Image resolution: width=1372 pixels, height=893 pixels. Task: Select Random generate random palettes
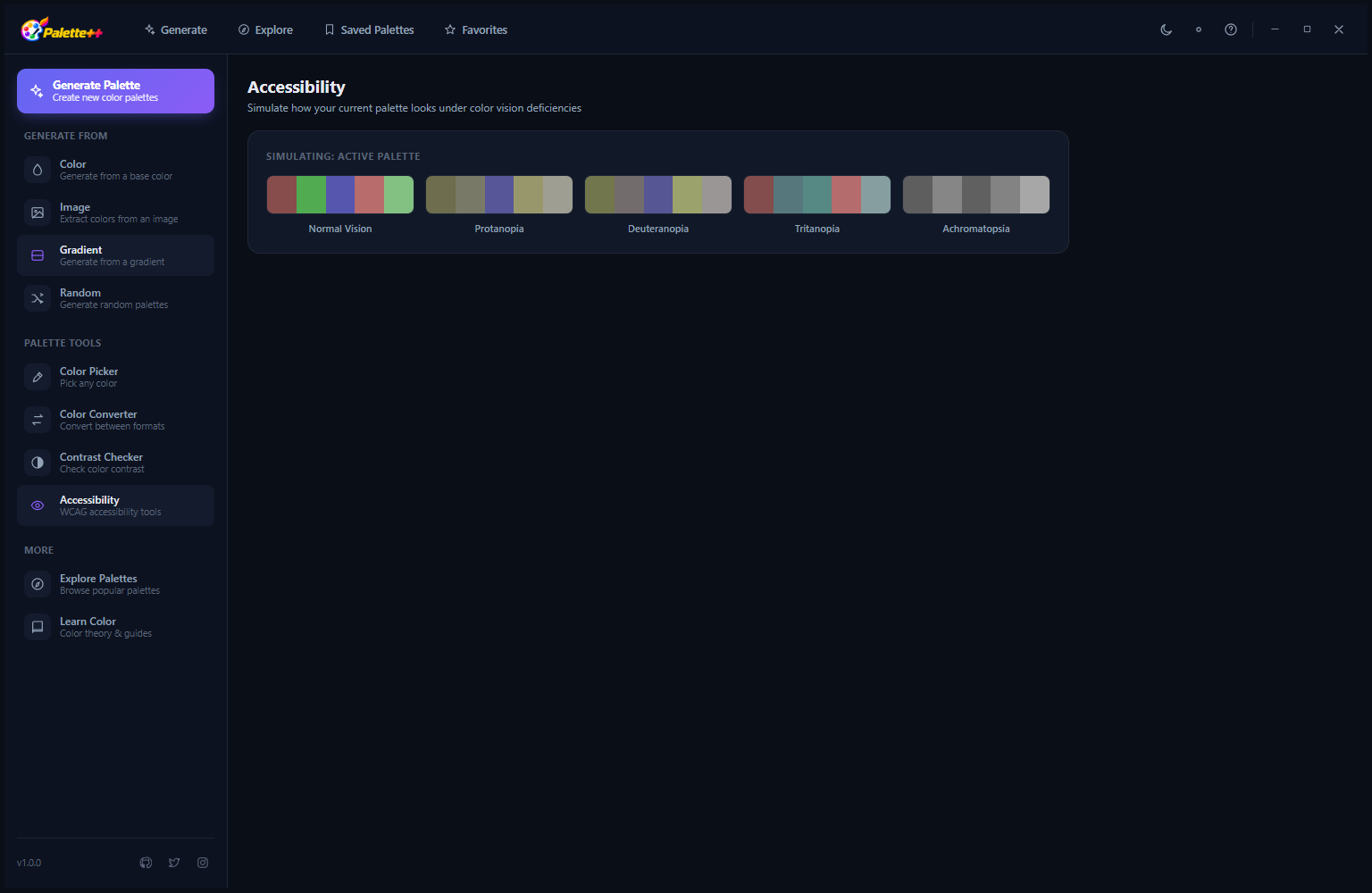115,298
